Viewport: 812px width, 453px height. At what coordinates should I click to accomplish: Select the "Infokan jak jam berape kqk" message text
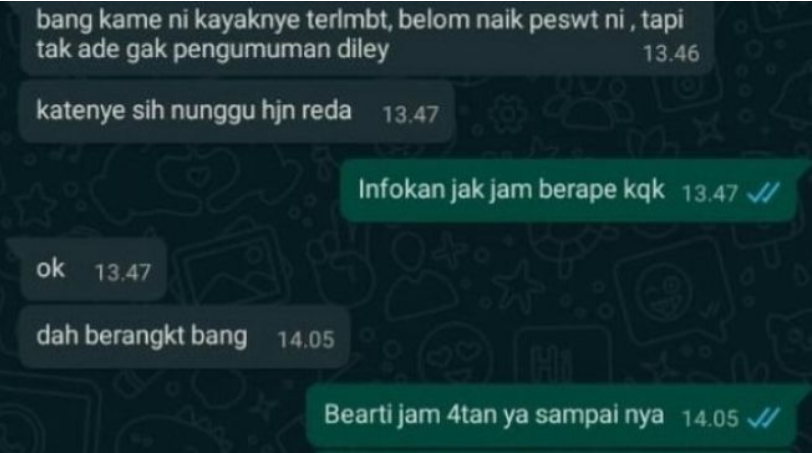click(x=512, y=189)
